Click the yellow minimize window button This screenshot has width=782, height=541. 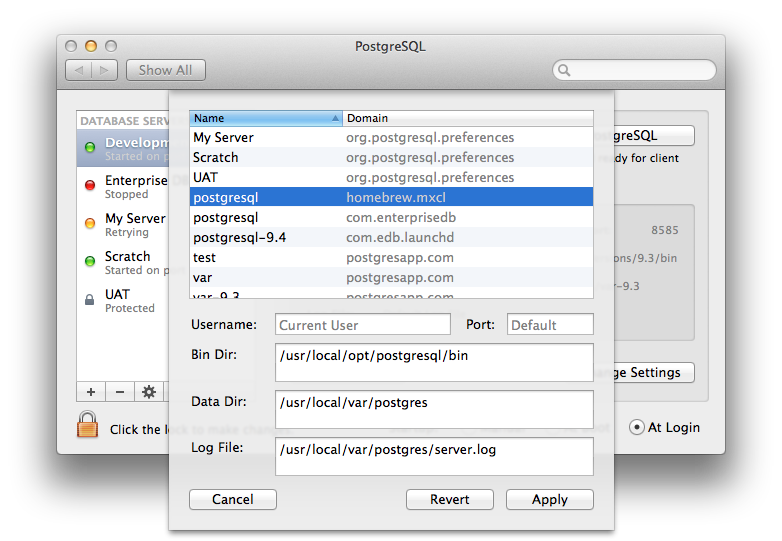(91, 46)
